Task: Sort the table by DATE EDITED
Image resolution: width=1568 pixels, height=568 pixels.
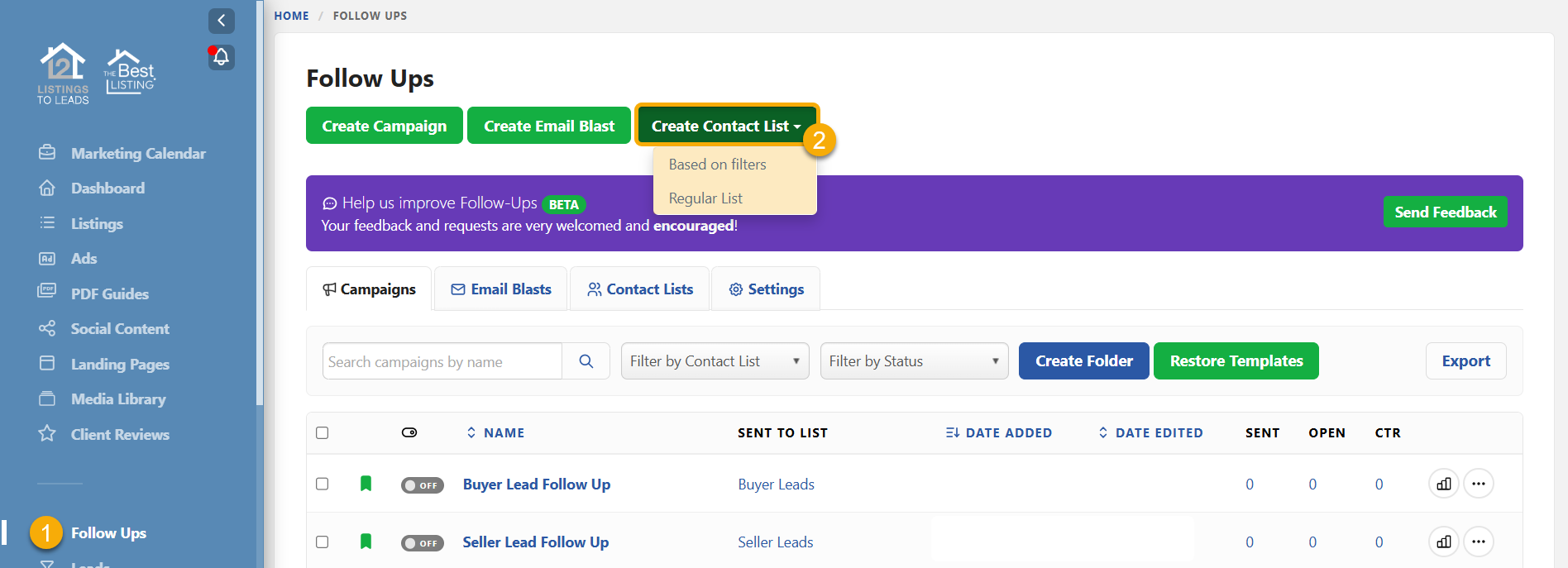Action: [1150, 432]
